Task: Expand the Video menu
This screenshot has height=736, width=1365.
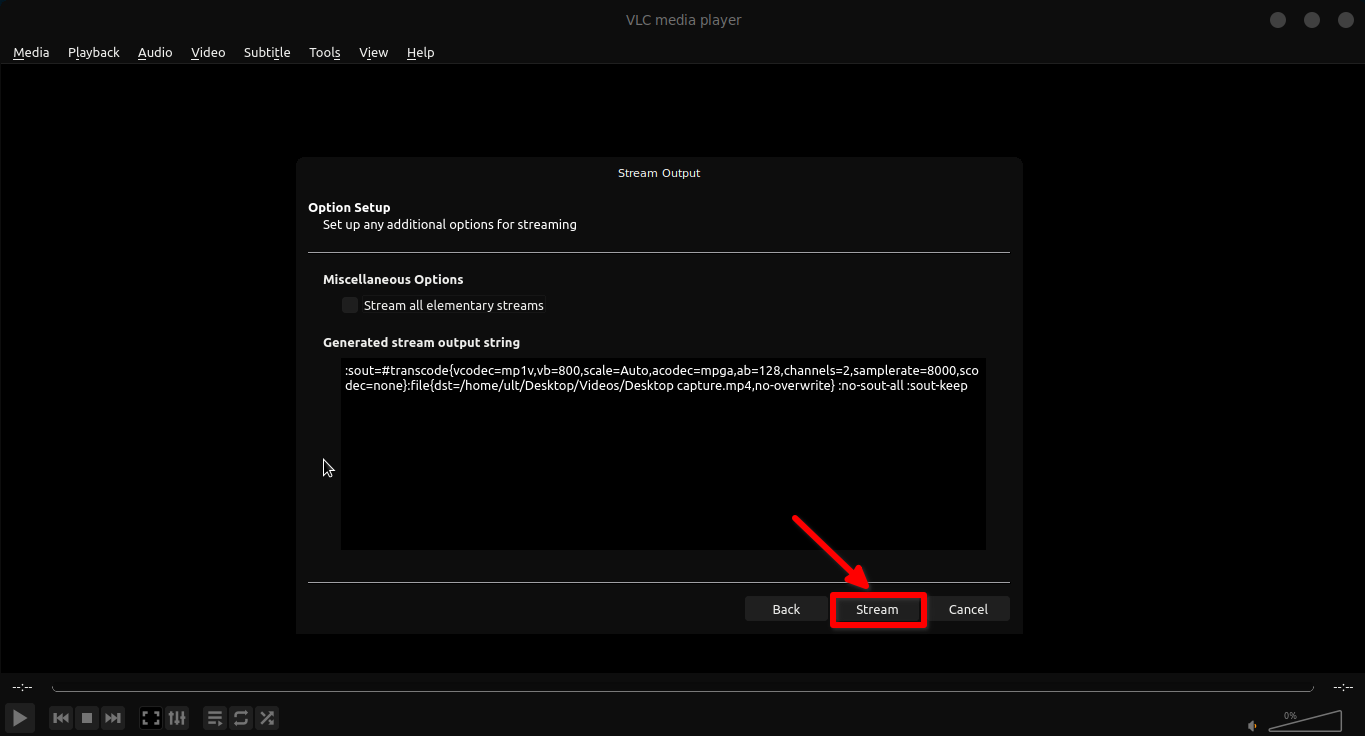Action: [x=208, y=52]
